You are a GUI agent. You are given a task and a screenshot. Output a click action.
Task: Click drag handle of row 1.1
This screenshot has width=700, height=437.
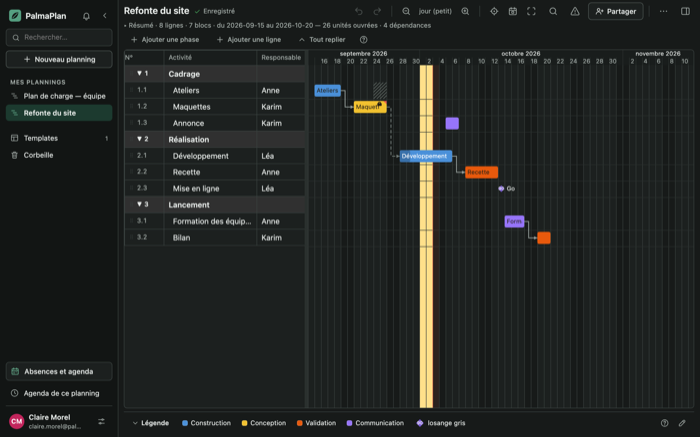click(131, 90)
